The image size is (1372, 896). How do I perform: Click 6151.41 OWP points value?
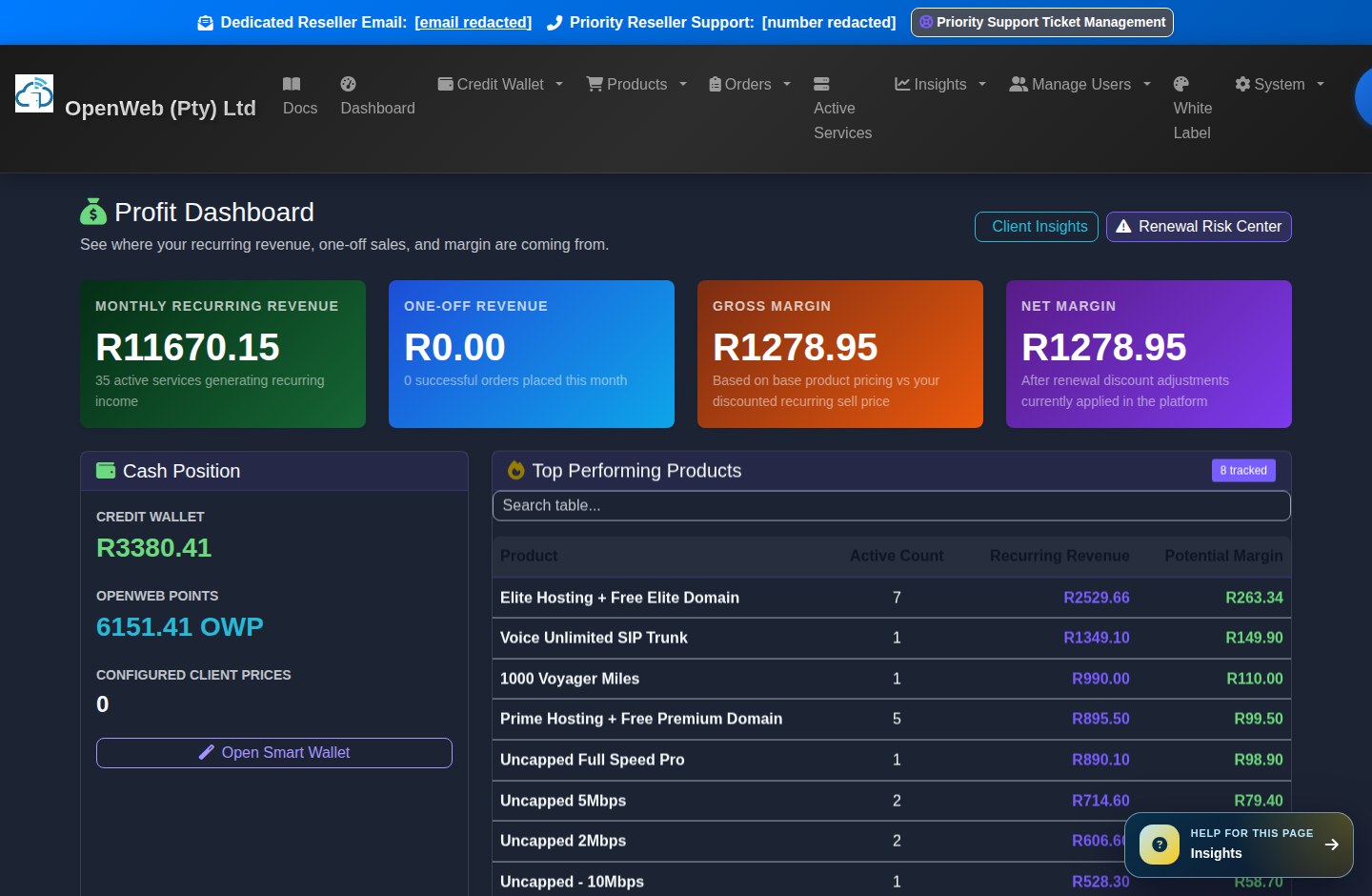(x=180, y=627)
